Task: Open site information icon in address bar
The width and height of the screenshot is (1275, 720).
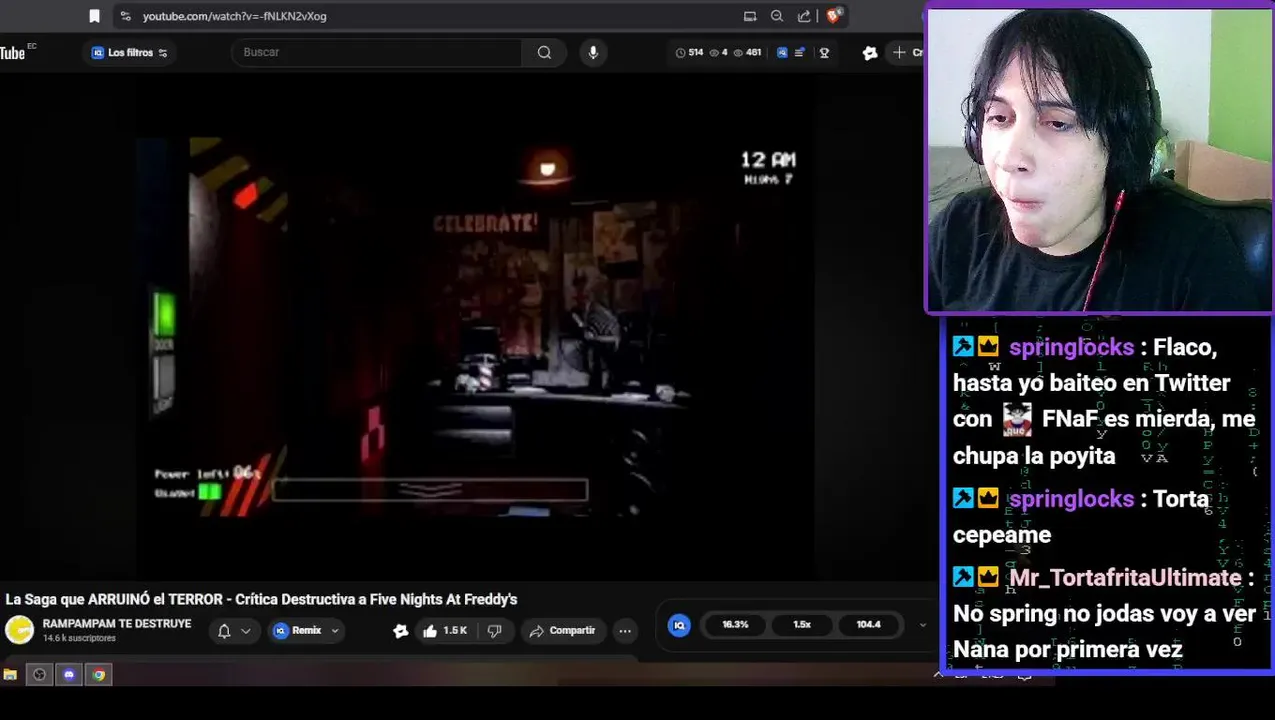Action: click(x=125, y=16)
